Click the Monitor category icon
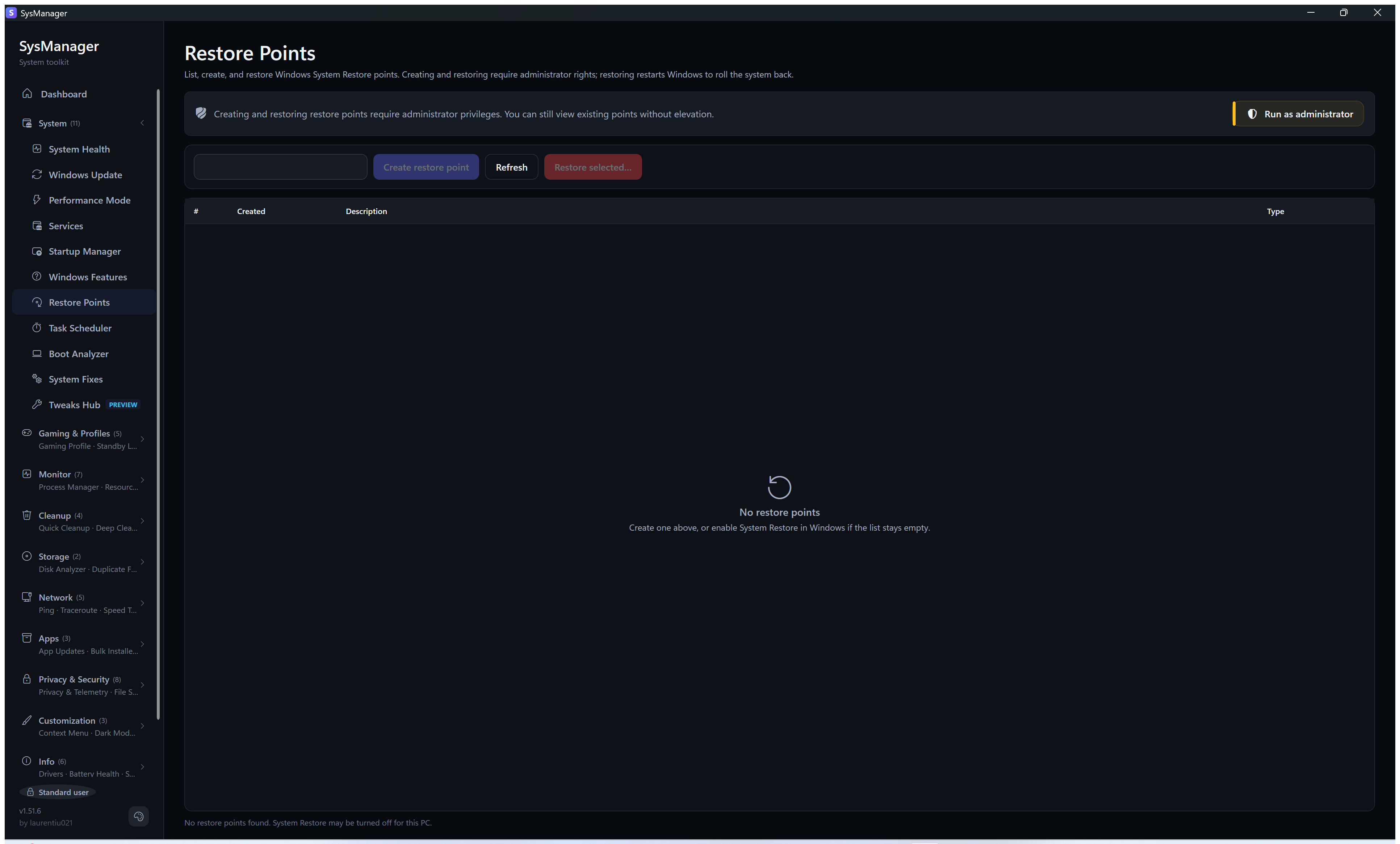The image size is (1400, 844). 27,474
